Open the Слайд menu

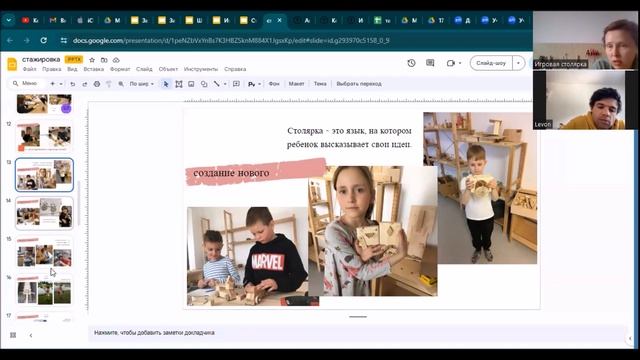(144, 69)
